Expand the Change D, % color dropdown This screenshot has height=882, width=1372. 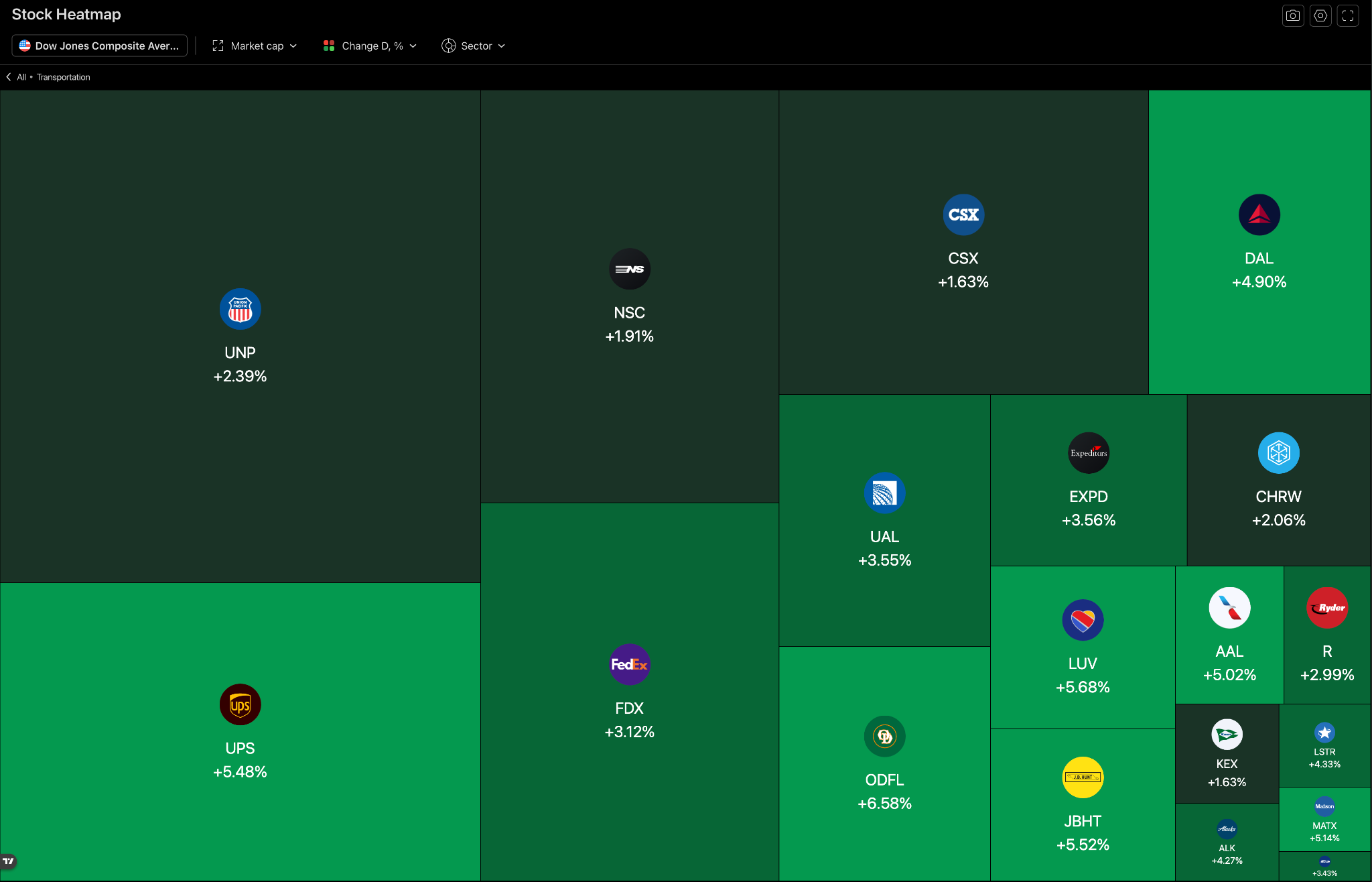(x=370, y=46)
